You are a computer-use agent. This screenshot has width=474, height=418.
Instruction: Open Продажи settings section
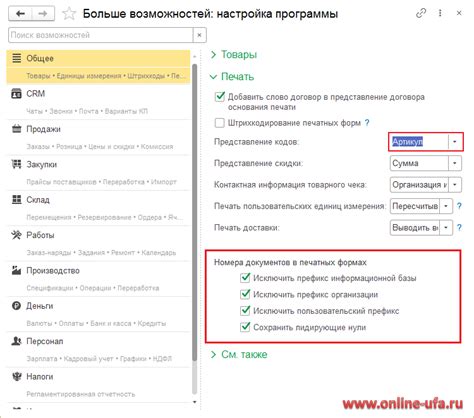point(98,137)
